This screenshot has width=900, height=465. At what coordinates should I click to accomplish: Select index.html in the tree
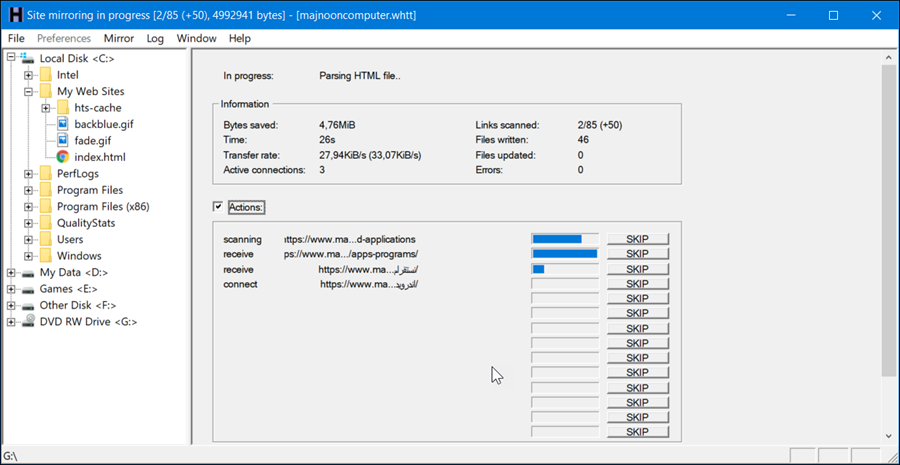100,157
